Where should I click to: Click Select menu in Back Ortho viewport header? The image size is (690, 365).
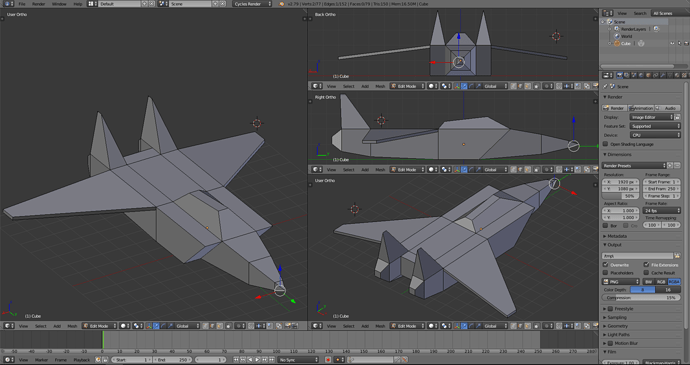click(x=349, y=86)
